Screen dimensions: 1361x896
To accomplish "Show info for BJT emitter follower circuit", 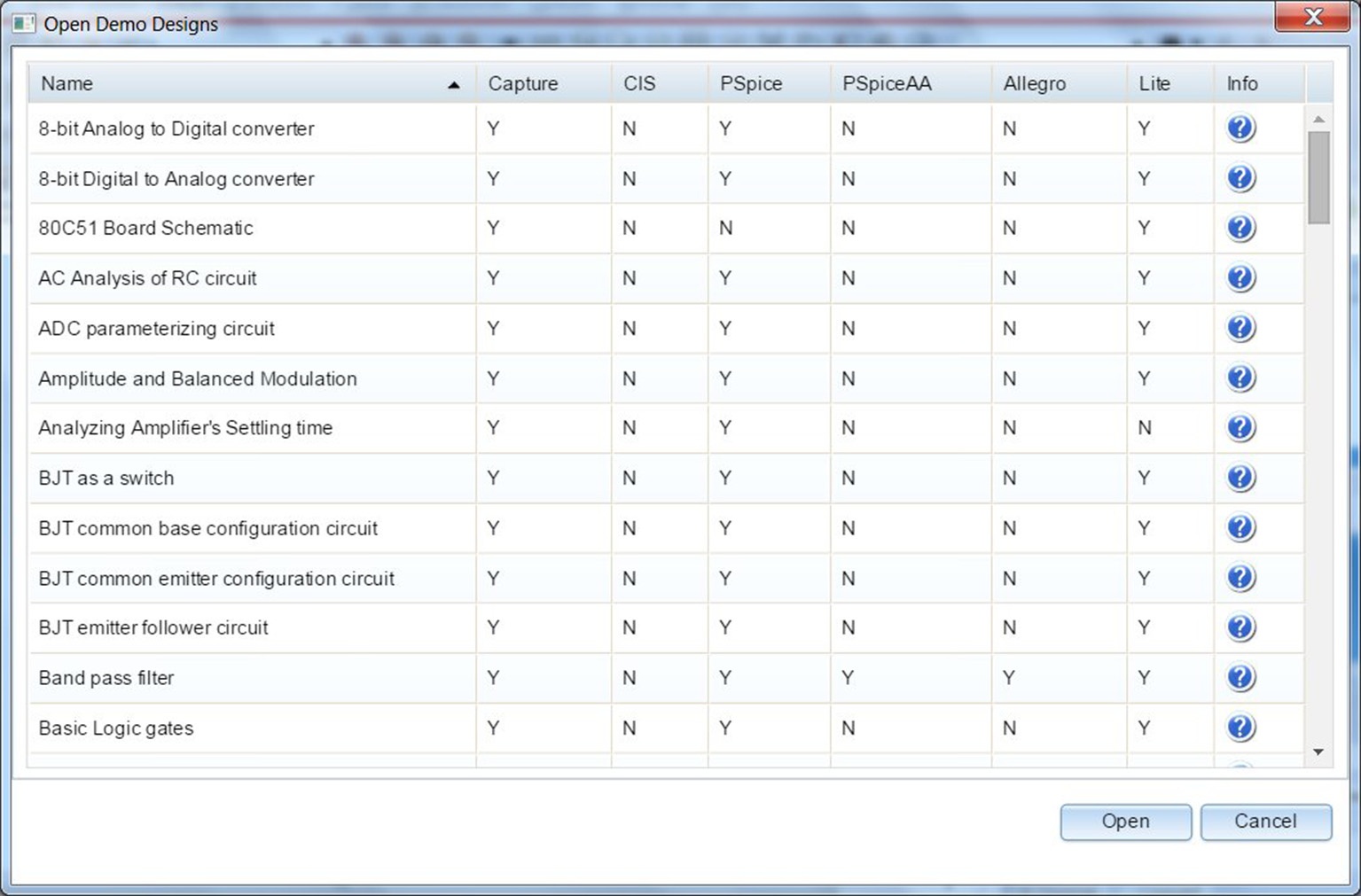I will tap(1240, 627).
